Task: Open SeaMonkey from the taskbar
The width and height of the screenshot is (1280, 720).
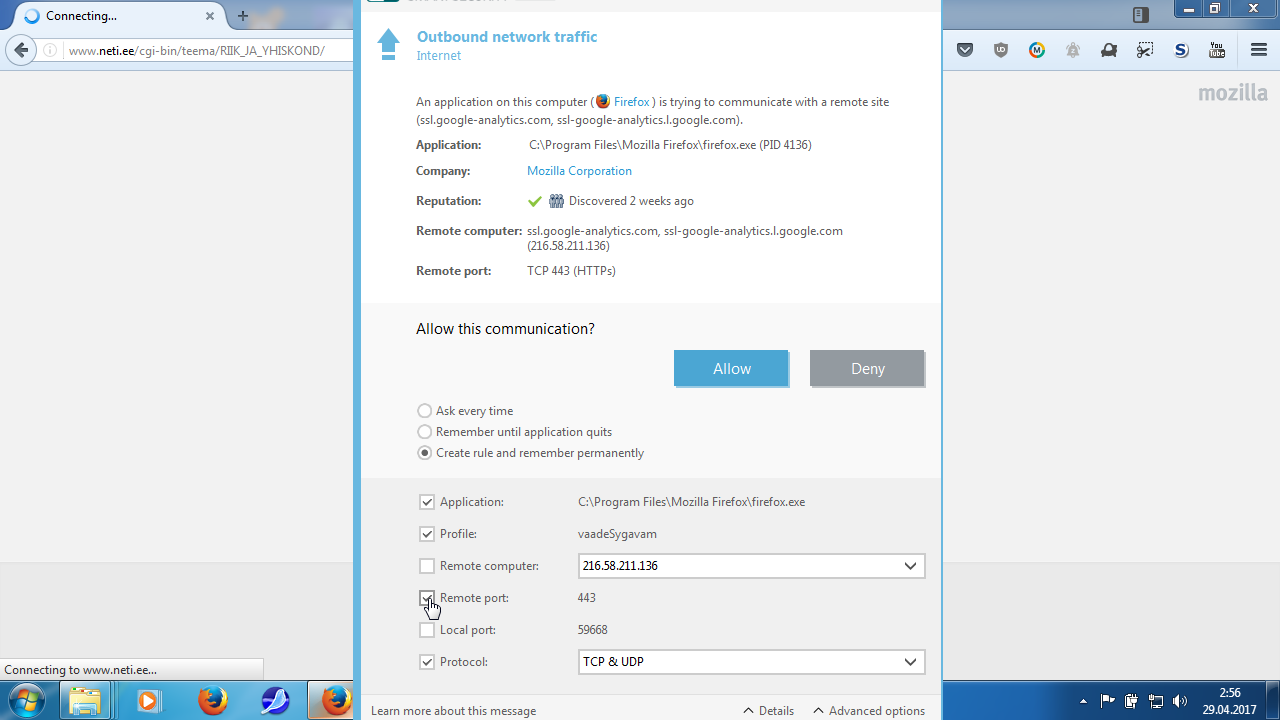Action: coord(274,701)
